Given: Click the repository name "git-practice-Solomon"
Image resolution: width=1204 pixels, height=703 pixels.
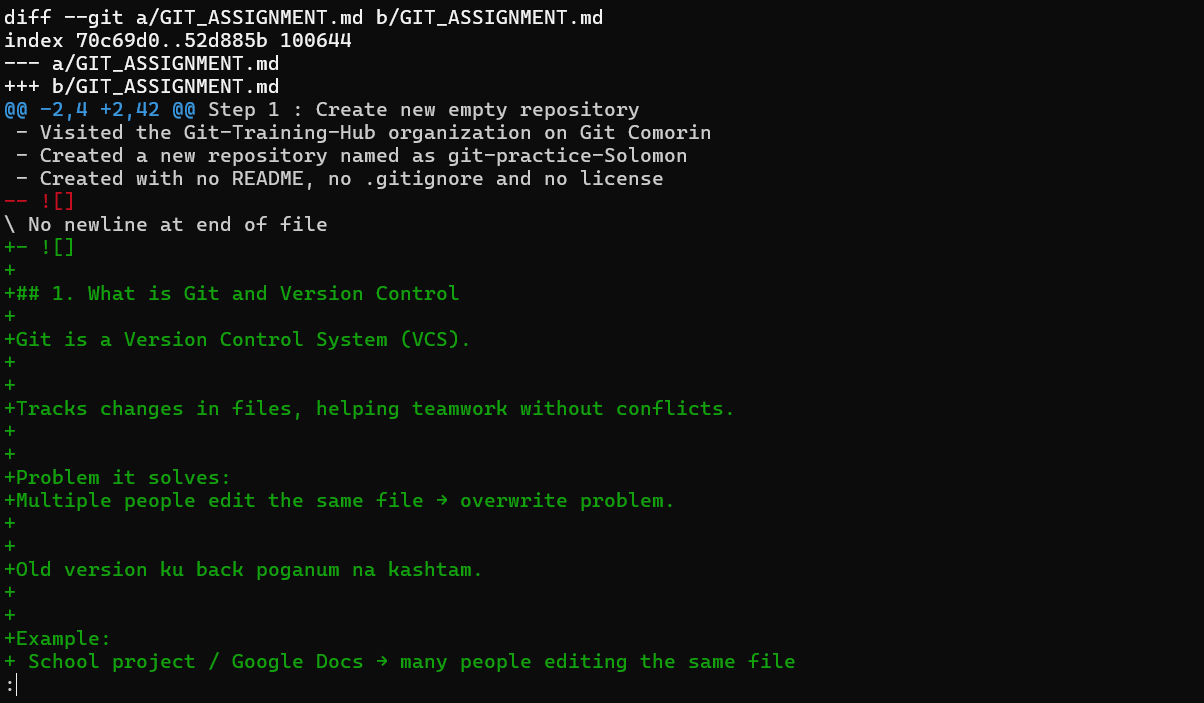Looking at the screenshot, I should pos(567,155).
